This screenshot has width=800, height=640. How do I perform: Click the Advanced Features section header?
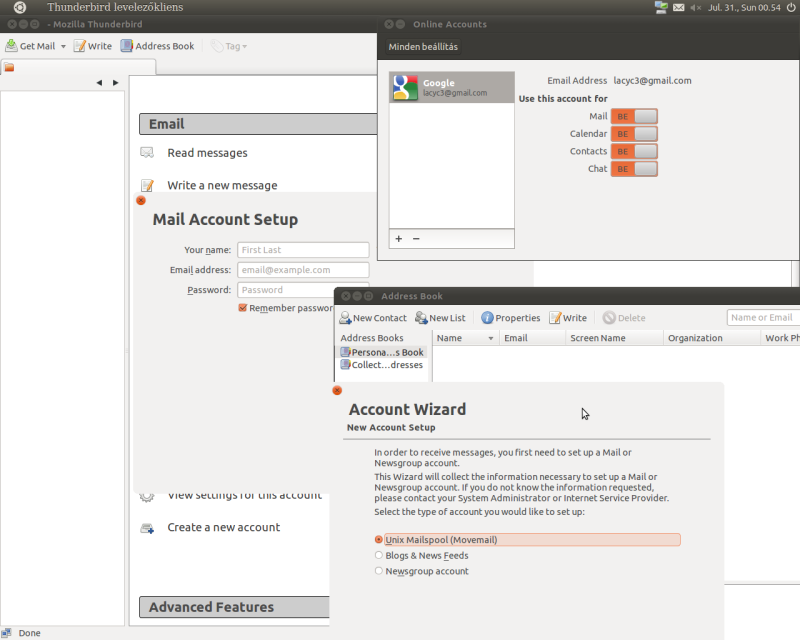234,607
